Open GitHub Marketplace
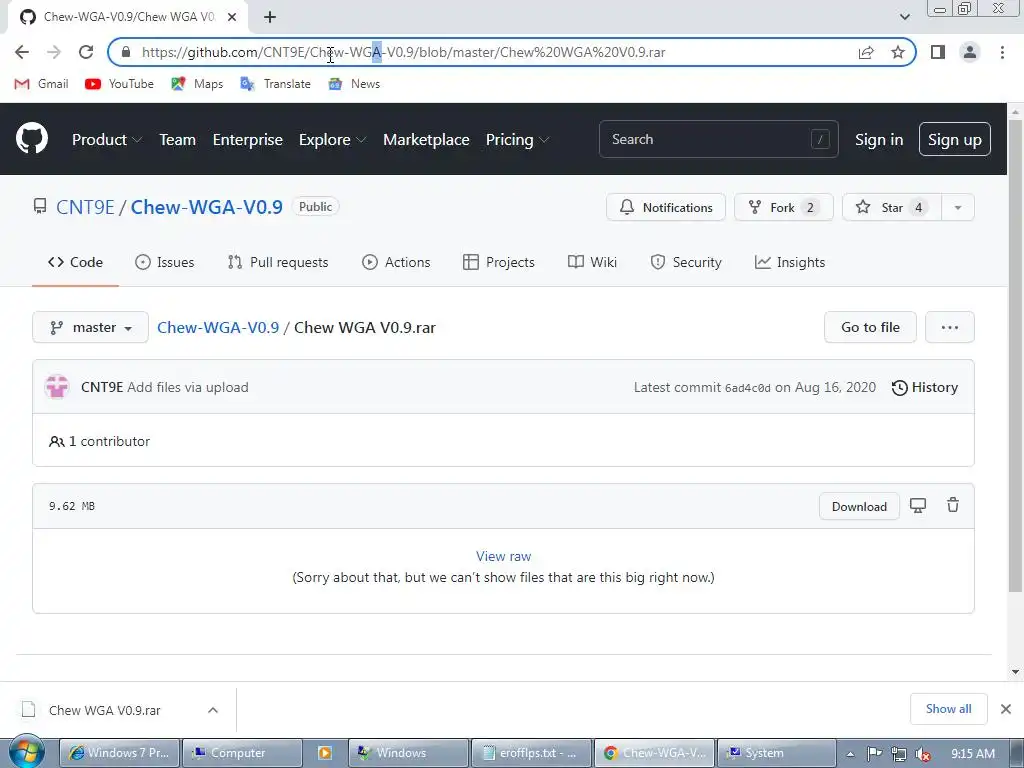The height and width of the screenshot is (768, 1024). pyautogui.click(x=426, y=139)
